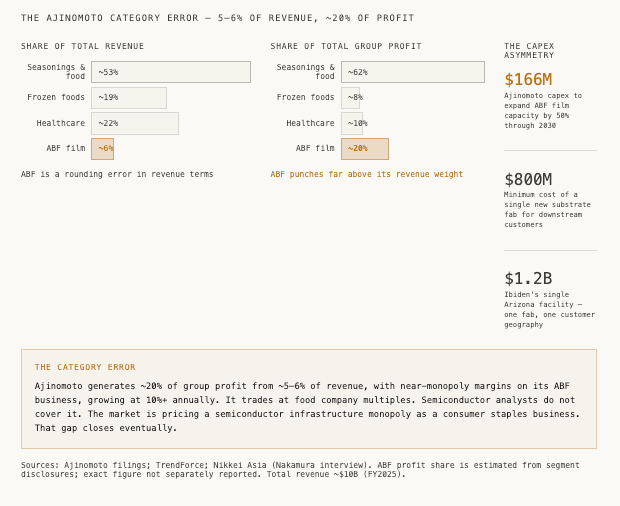This screenshot has height=506, width=620.
Task: Click 'ABF punches far above its revenue weight'
Action: [x=367, y=174]
